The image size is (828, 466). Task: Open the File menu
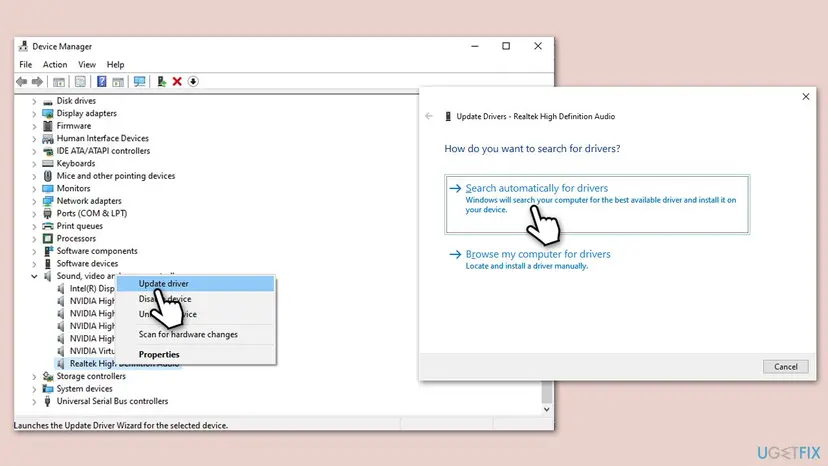pos(25,64)
